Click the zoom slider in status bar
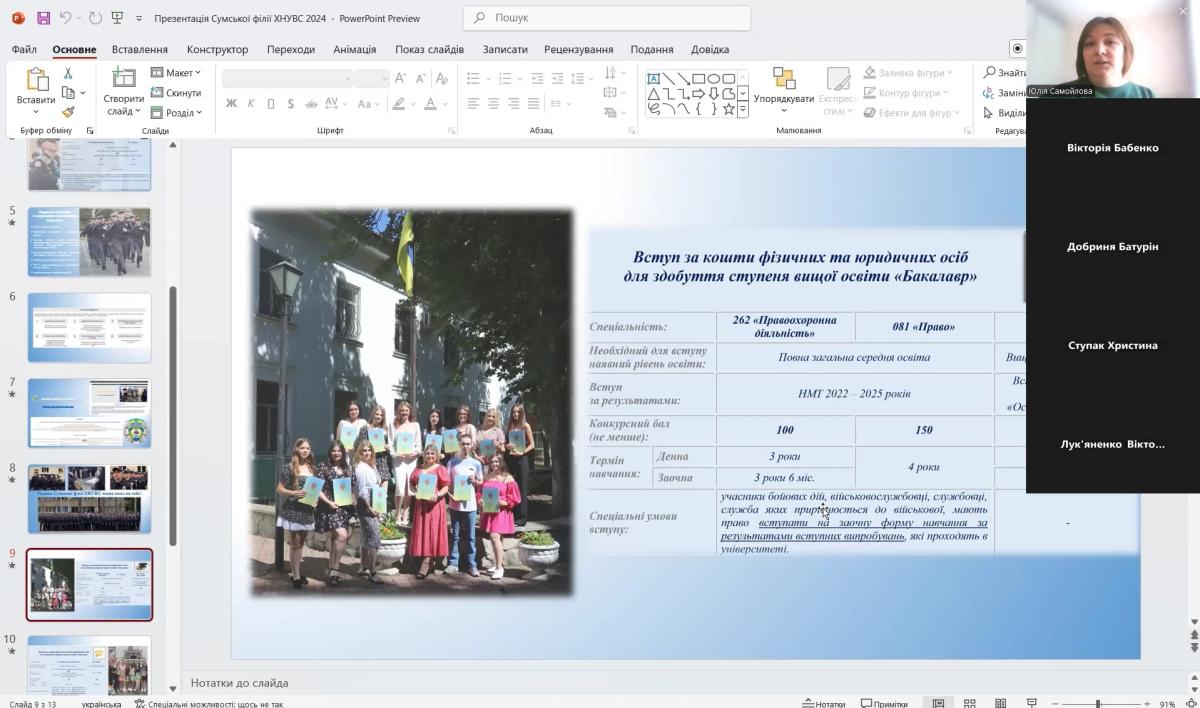The width and height of the screenshot is (1200, 708). tap(1098, 703)
